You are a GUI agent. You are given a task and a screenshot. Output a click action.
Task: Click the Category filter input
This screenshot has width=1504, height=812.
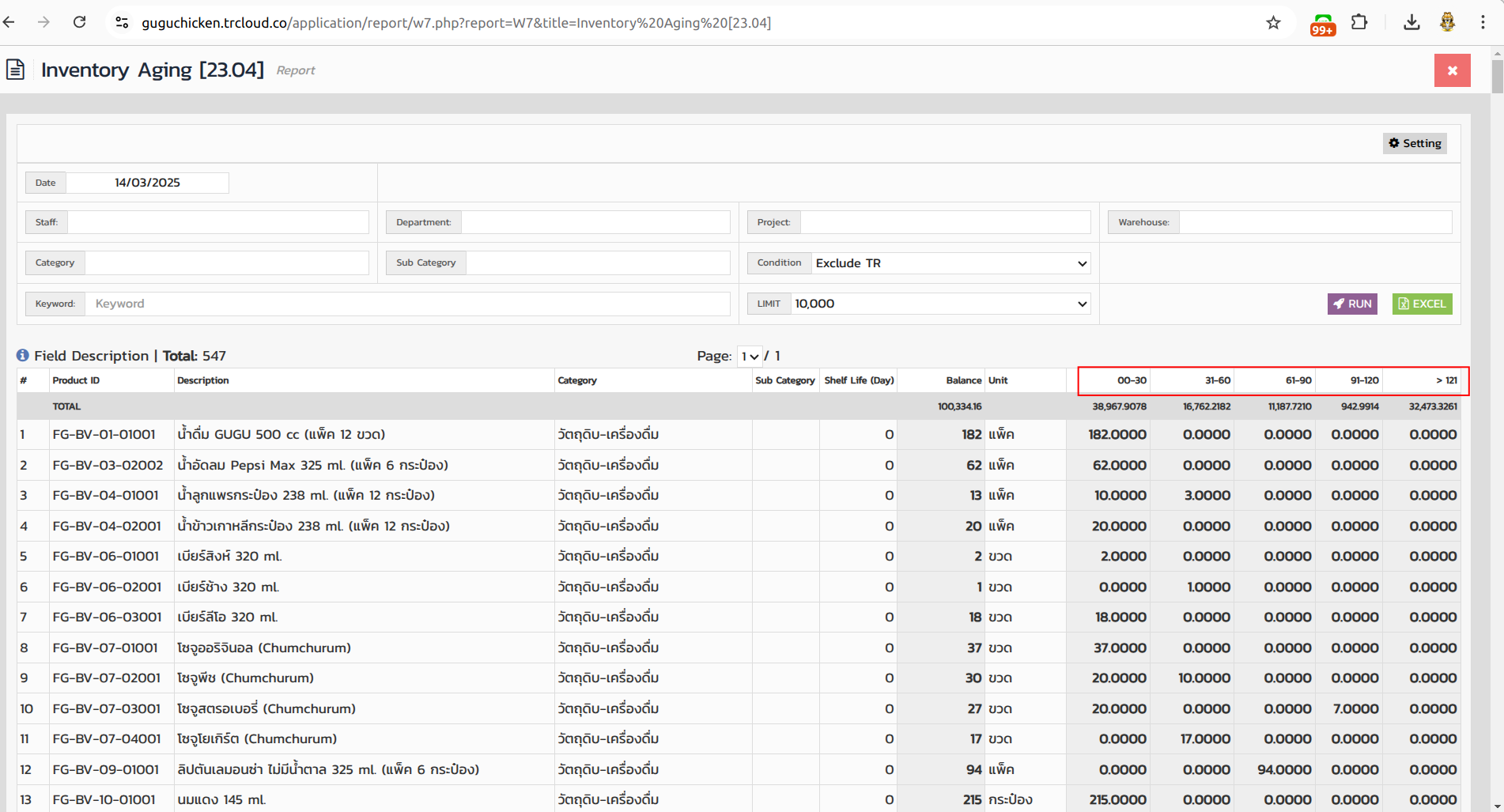pyautogui.click(x=227, y=262)
